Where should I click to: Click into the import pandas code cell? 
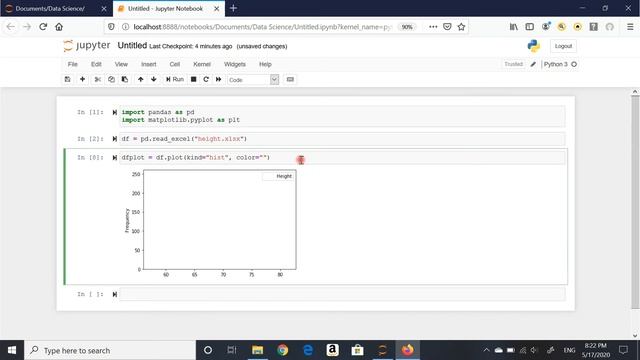click(x=342, y=116)
